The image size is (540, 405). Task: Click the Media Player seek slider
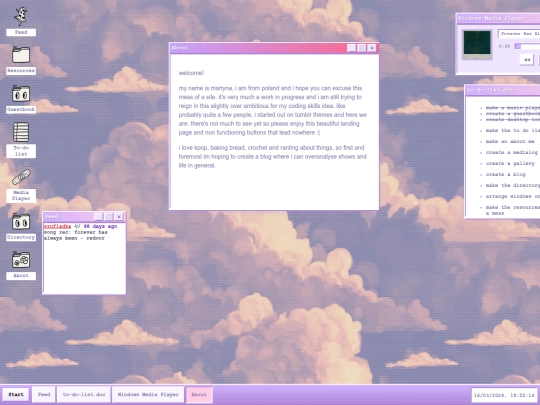[x=527, y=46]
